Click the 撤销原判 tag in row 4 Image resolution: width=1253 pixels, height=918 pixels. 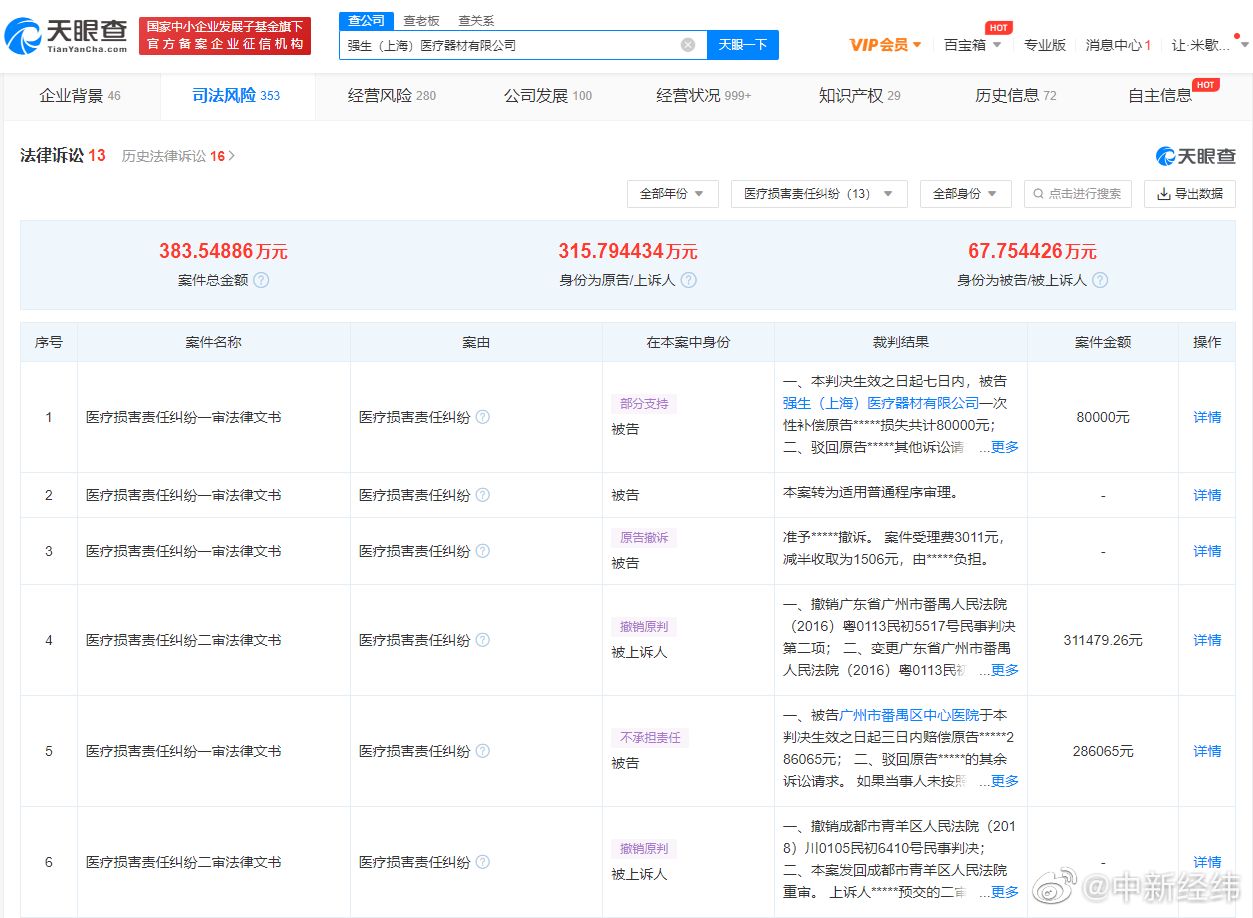coord(645,627)
